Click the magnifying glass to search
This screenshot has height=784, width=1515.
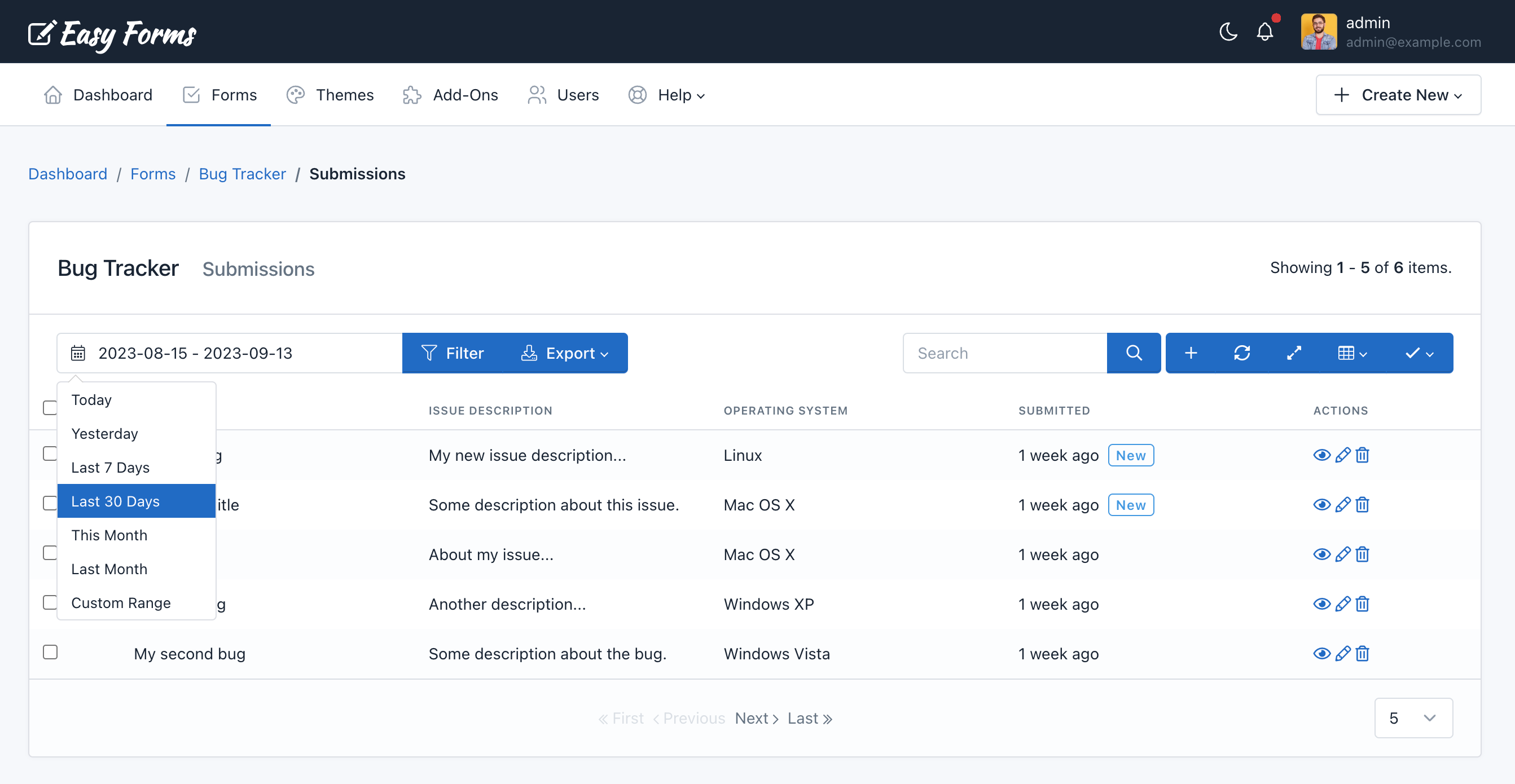tap(1134, 353)
